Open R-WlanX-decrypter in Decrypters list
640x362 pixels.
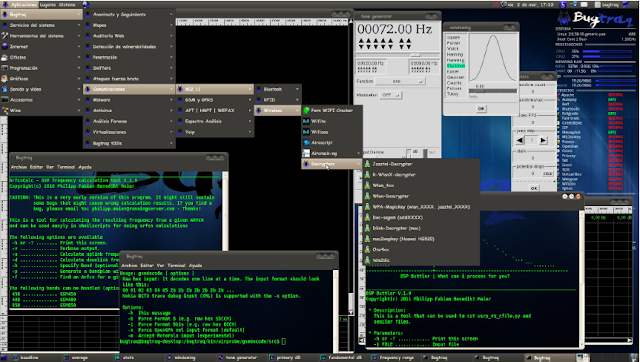tap(420, 175)
